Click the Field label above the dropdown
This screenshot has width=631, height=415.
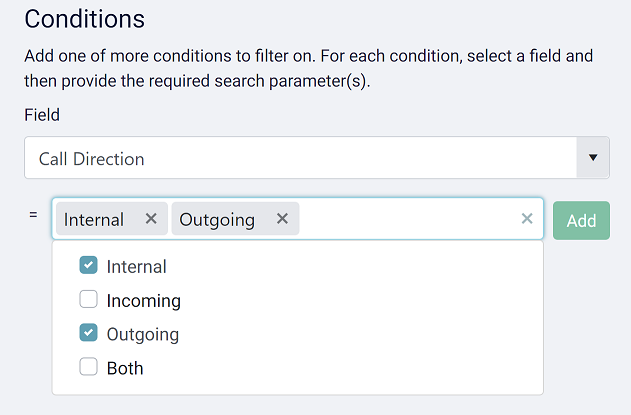[42, 115]
